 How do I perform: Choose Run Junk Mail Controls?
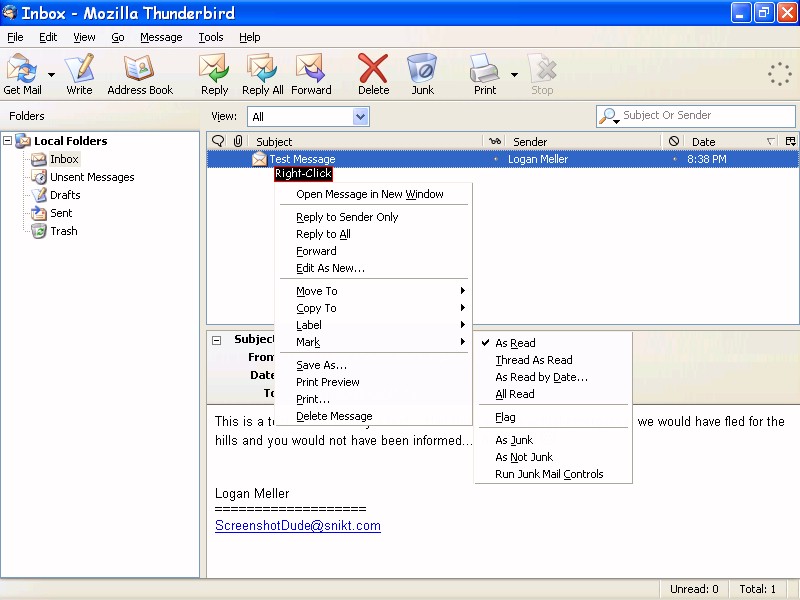click(554, 474)
